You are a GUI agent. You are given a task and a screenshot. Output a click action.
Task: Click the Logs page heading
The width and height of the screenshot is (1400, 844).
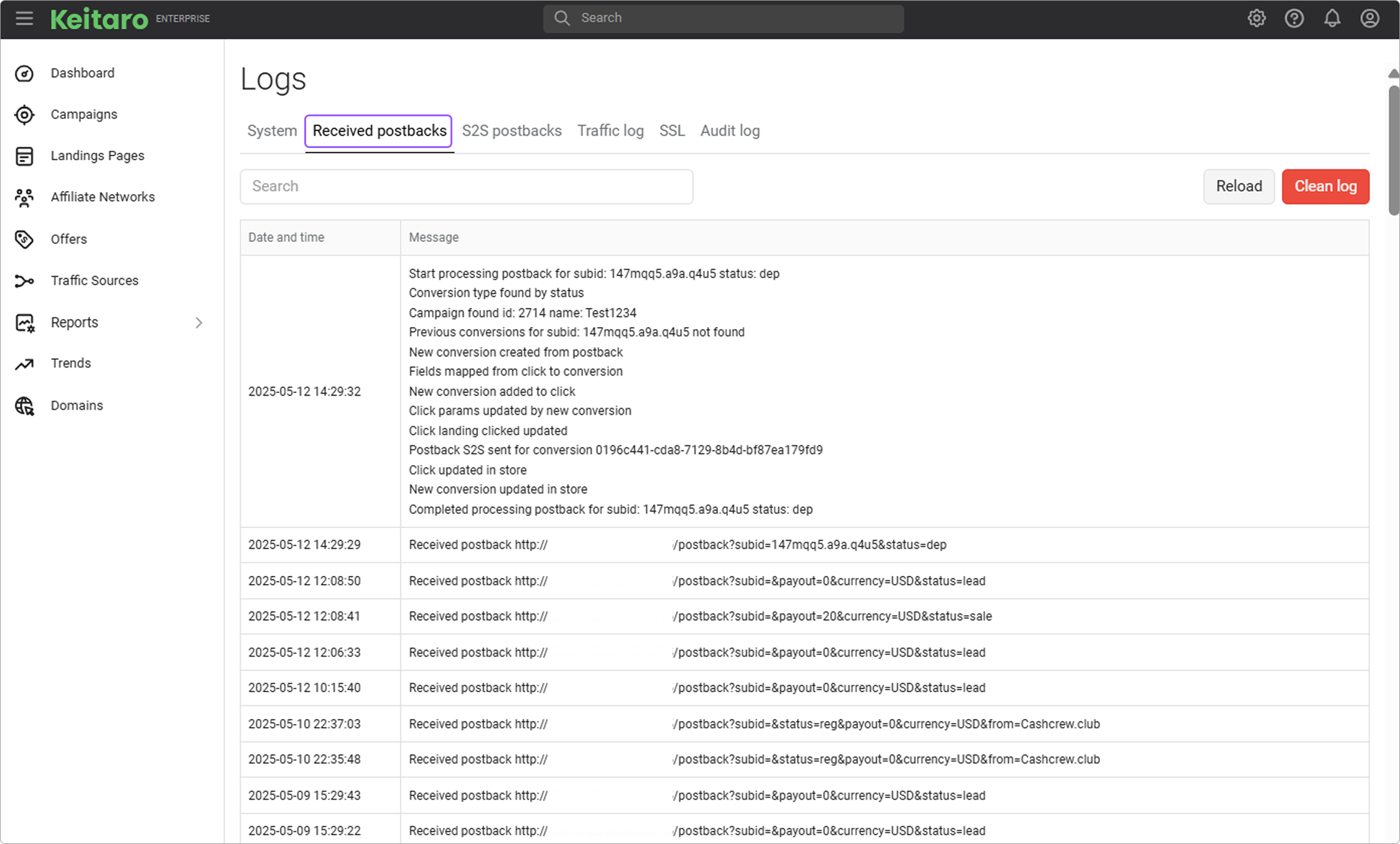point(273,79)
